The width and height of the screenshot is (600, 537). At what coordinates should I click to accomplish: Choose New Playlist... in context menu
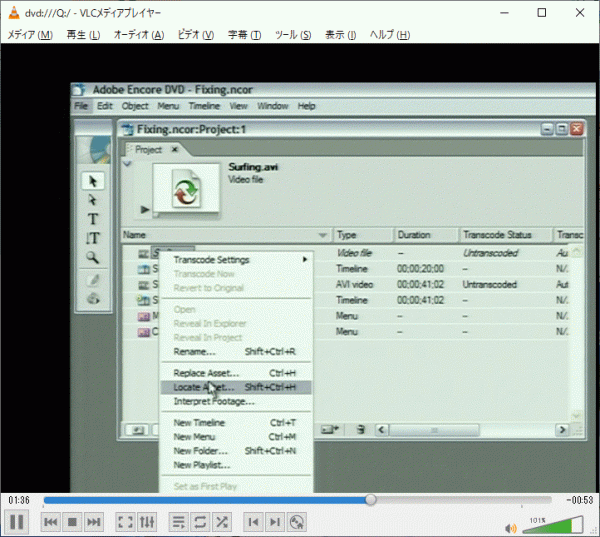tap(236, 465)
